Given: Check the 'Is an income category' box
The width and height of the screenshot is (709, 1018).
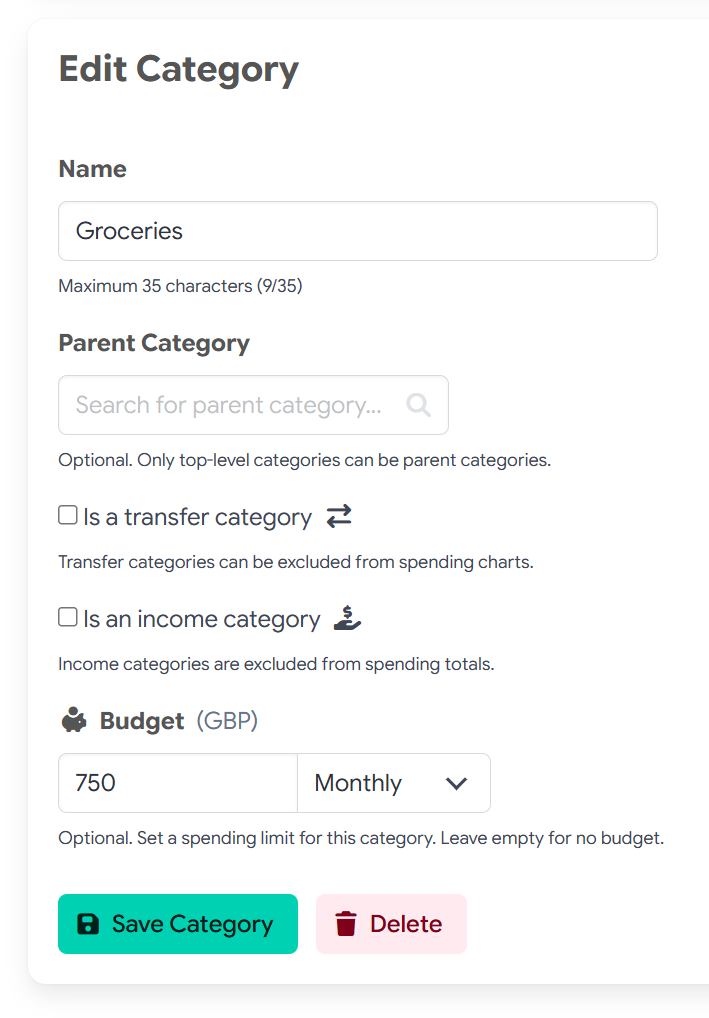Looking at the screenshot, I should [x=67, y=616].
